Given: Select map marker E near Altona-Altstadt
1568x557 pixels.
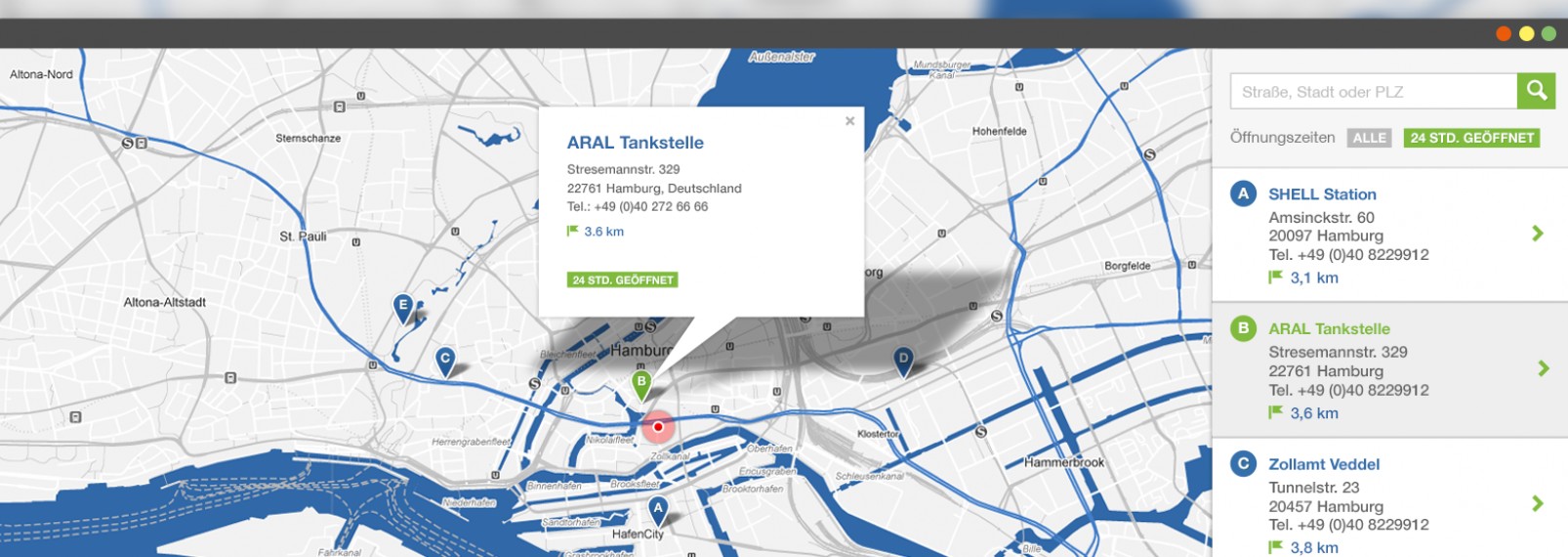Looking at the screenshot, I should pyautogui.click(x=402, y=308).
